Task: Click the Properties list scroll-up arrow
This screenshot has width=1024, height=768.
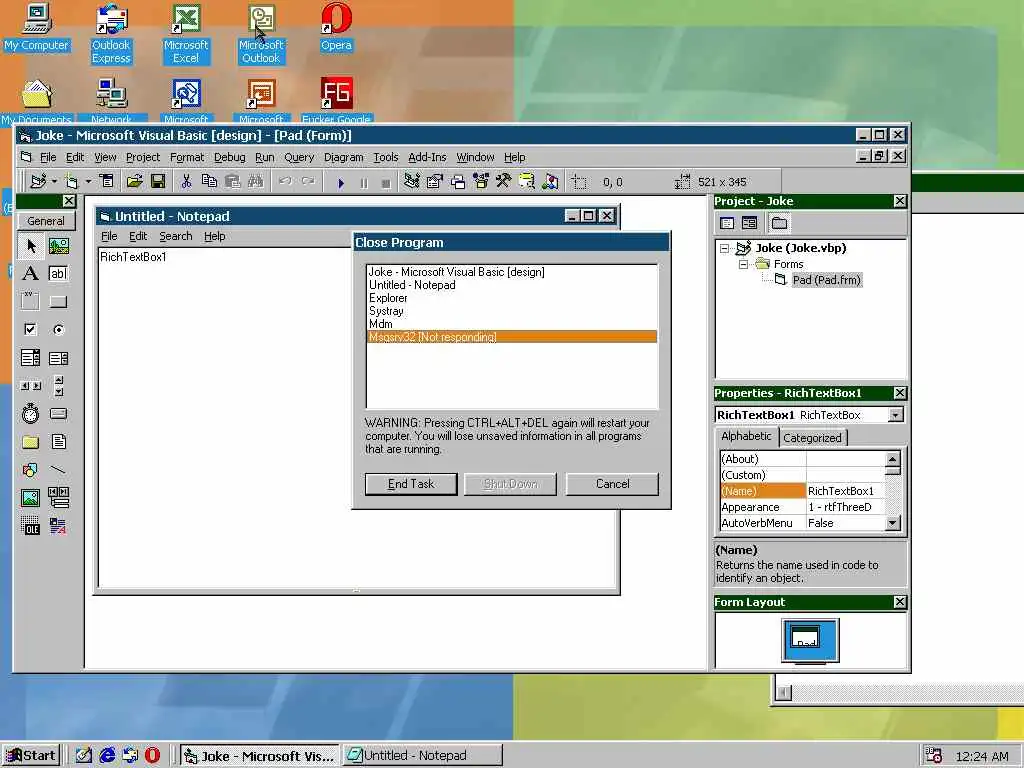Action: (x=893, y=458)
